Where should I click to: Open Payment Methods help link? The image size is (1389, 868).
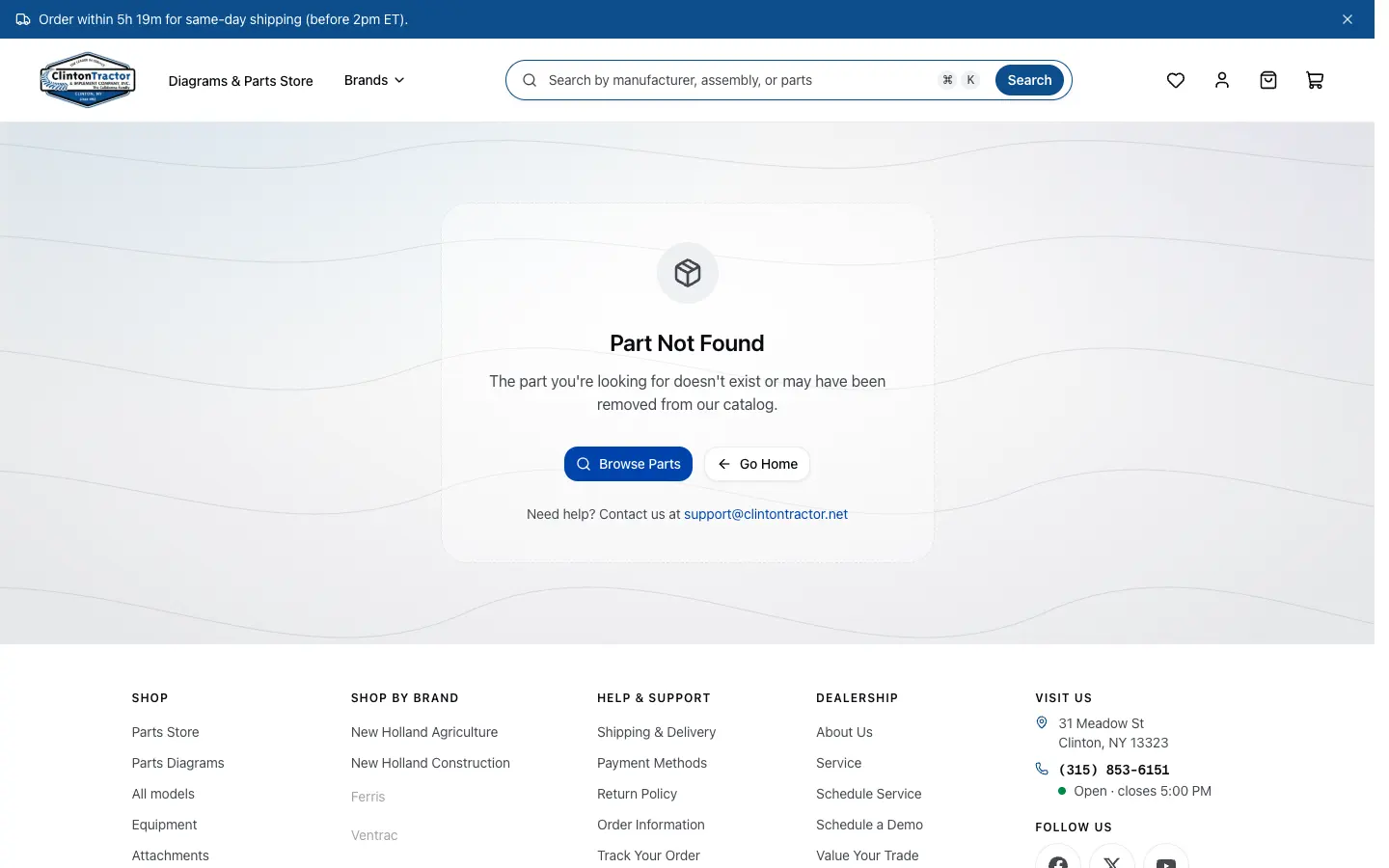[652, 763]
